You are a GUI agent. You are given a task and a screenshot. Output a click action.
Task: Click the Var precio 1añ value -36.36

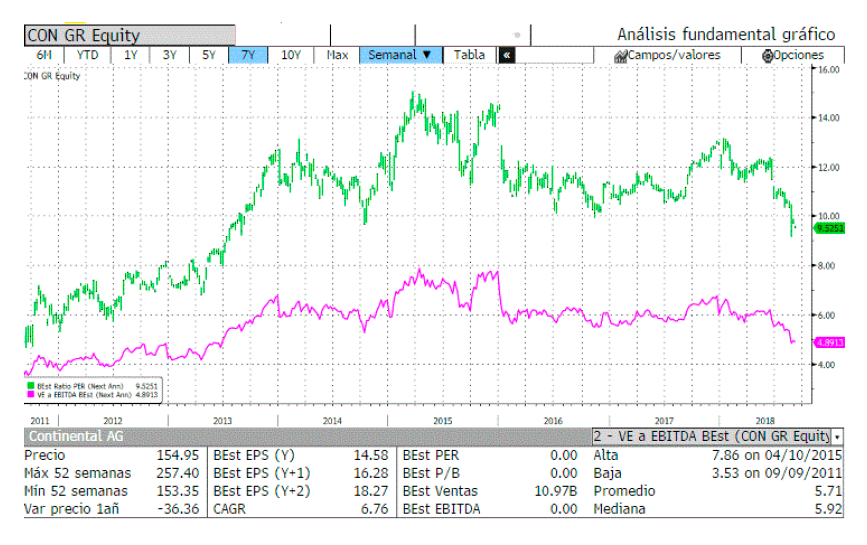179,509
